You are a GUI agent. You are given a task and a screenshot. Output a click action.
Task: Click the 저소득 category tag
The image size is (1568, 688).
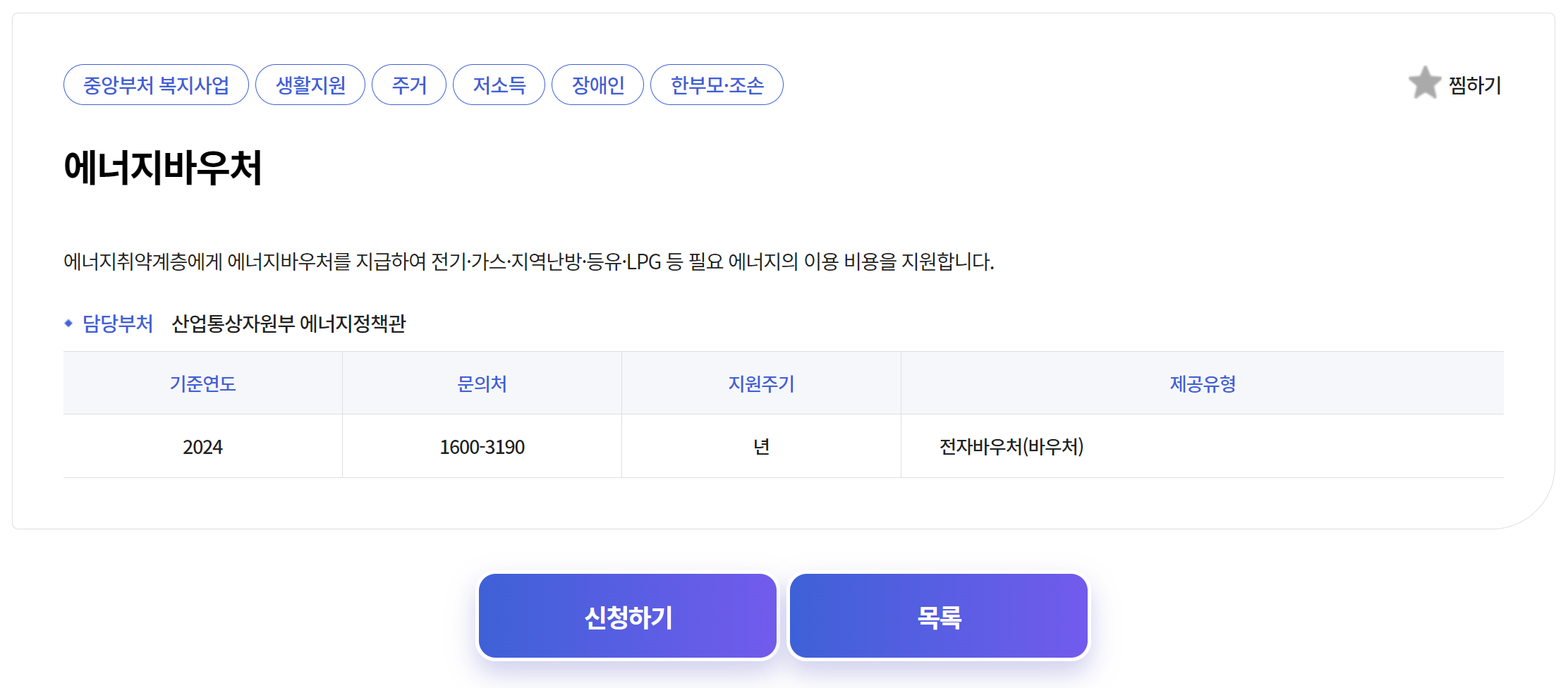pyautogui.click(x=499, y=84)
